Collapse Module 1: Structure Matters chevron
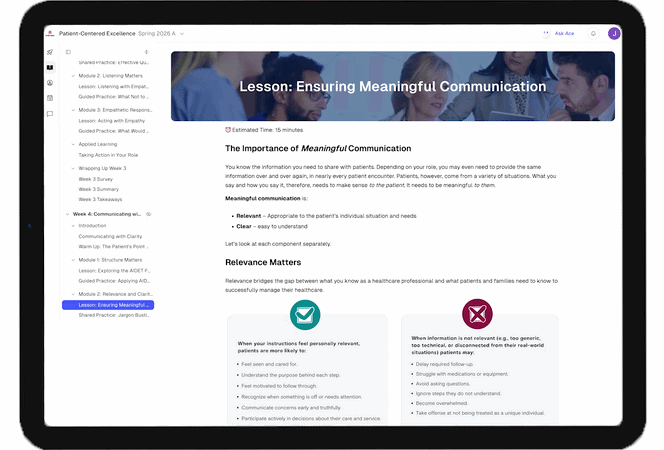 tap(73, 260)
